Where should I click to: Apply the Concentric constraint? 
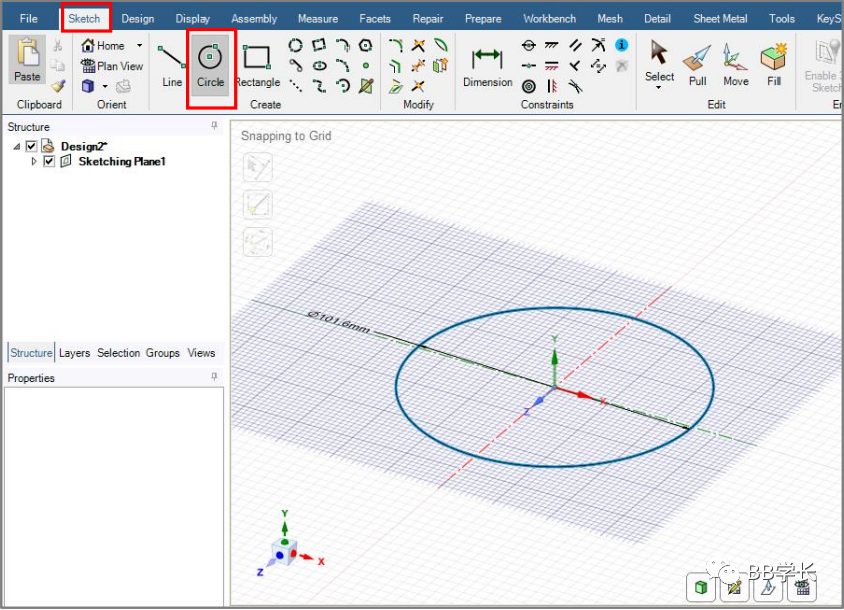tap(529, 86)
